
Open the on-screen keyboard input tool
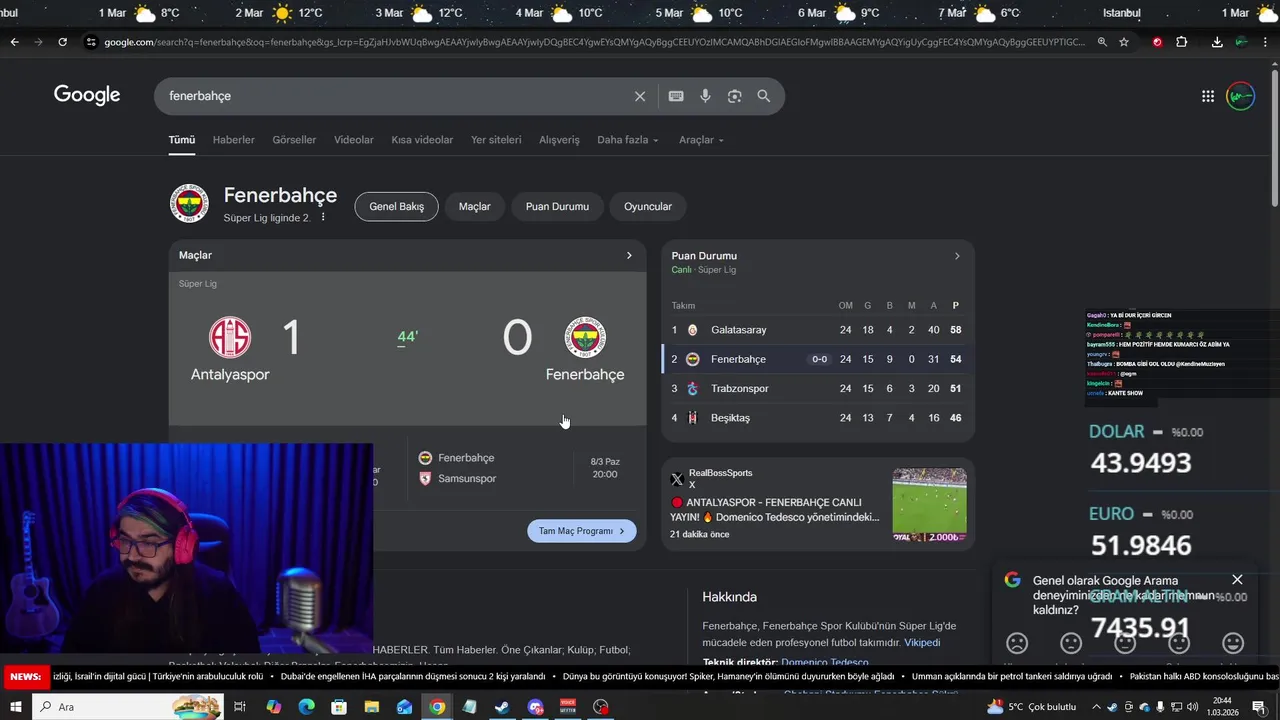[x=676, y=96]
